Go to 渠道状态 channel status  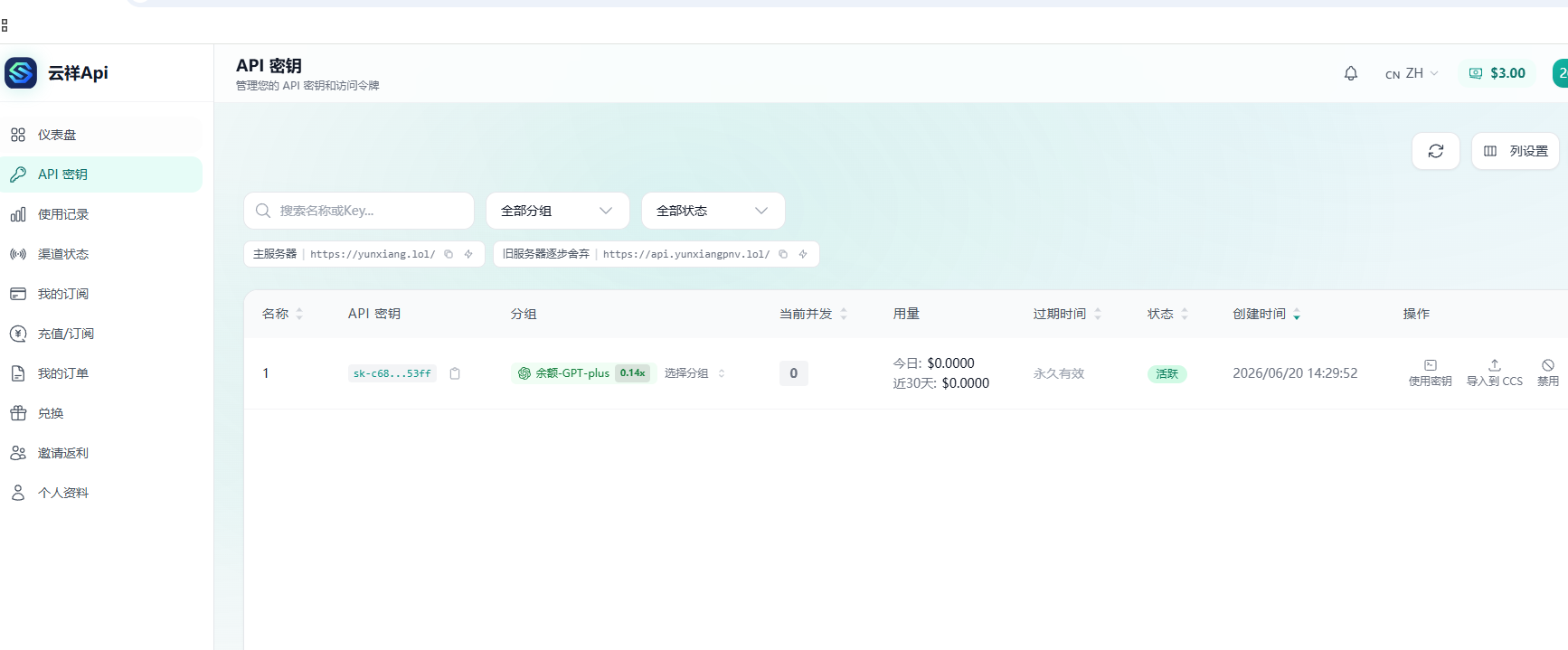point(101,254)
